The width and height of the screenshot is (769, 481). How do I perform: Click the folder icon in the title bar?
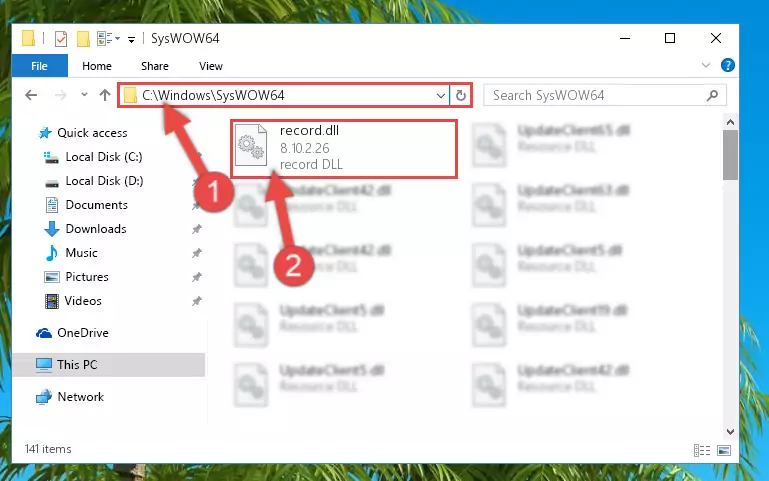(x=28, y=38)
